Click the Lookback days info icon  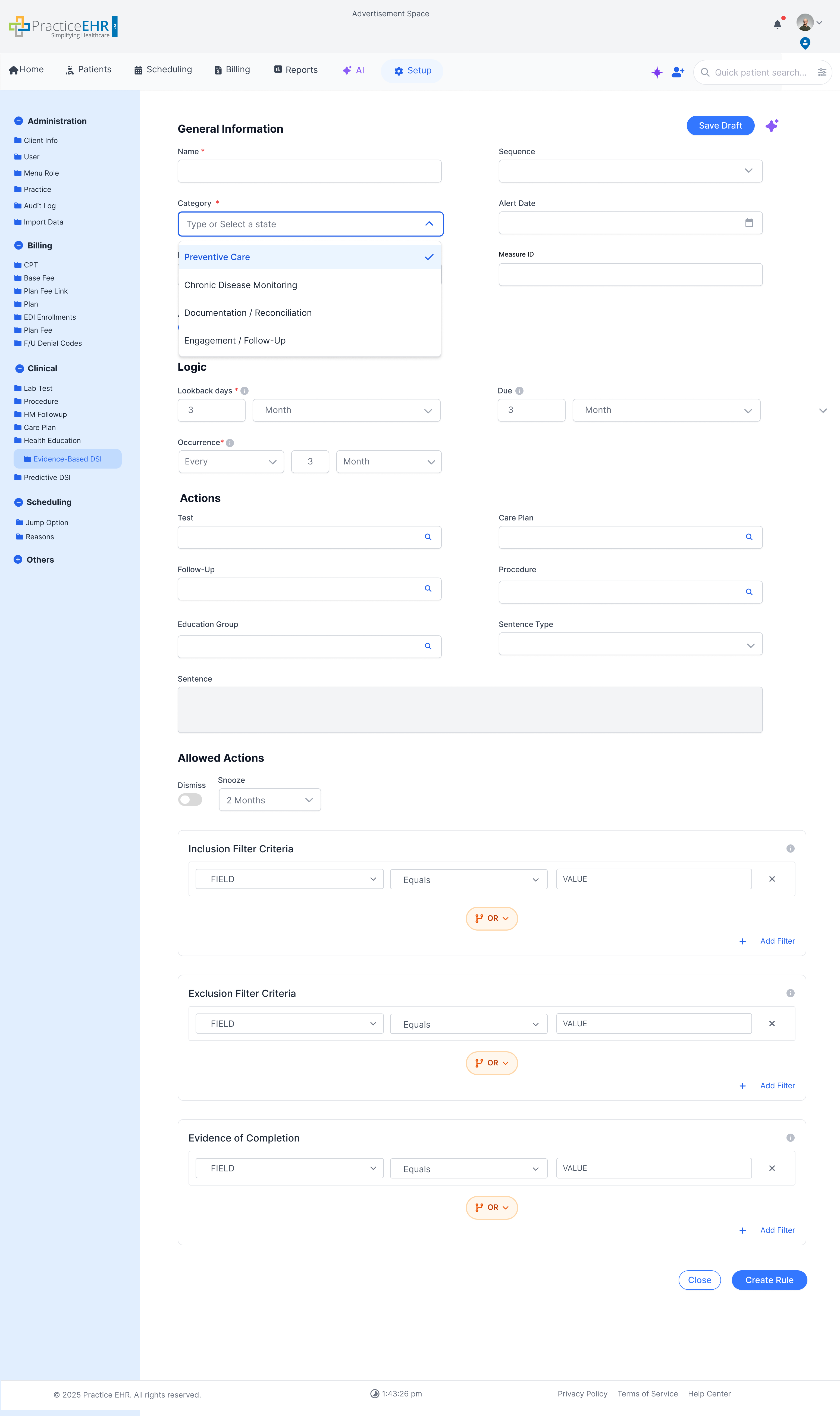coord(244,390)
